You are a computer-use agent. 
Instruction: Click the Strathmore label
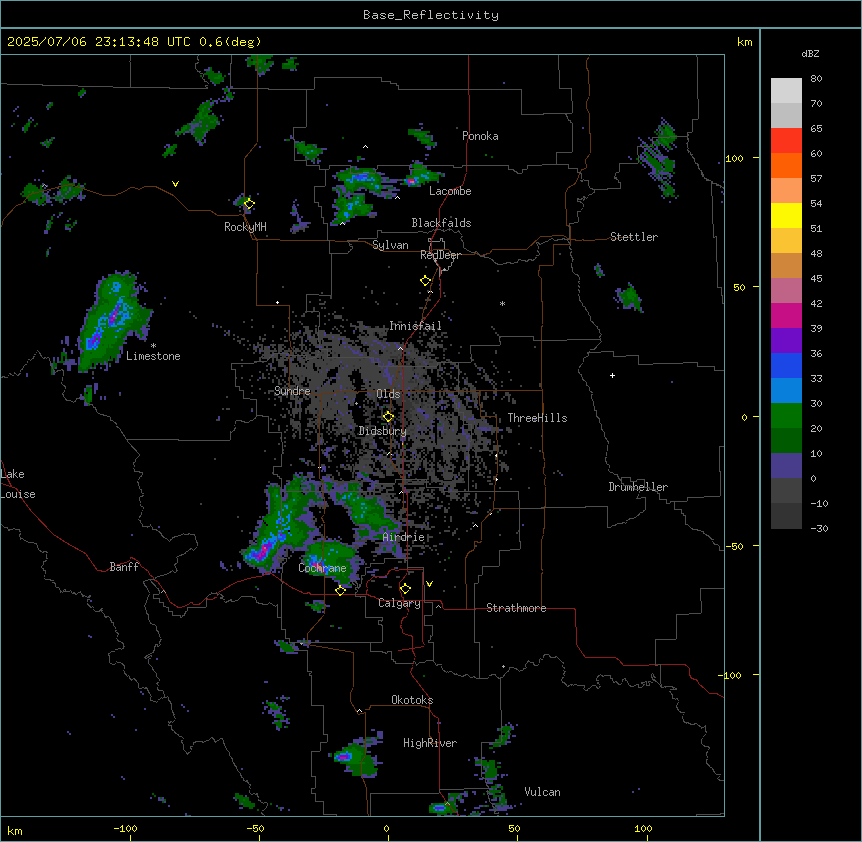pos(516,608)
